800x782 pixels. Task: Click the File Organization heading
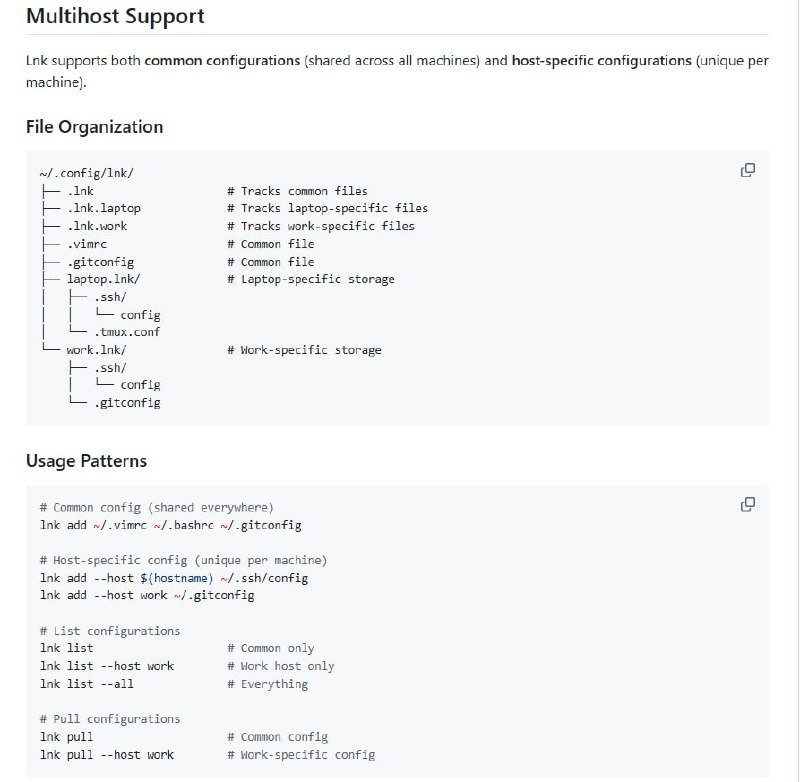click(x=94, y=127)
